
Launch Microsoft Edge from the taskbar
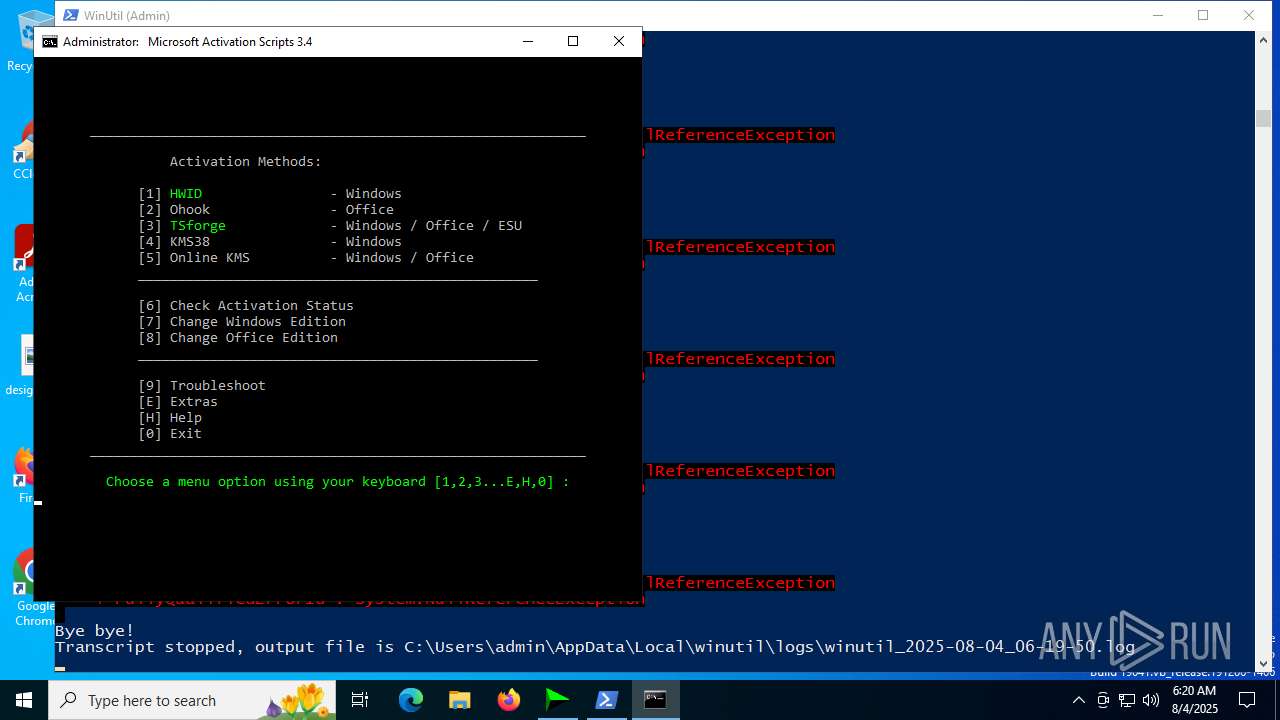click(x=411, y=700)
